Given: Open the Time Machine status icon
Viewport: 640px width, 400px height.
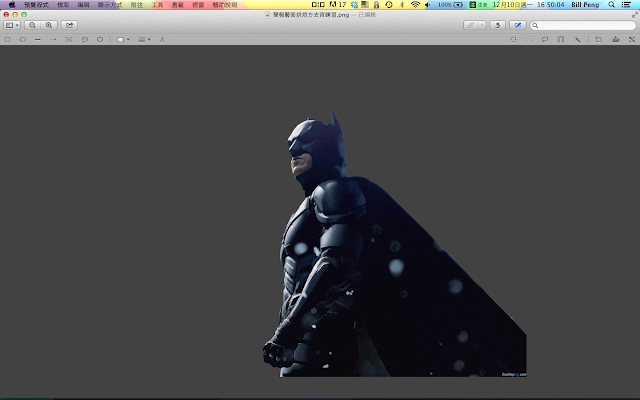Looking at the screenshot, I should (x=389, y=5).
